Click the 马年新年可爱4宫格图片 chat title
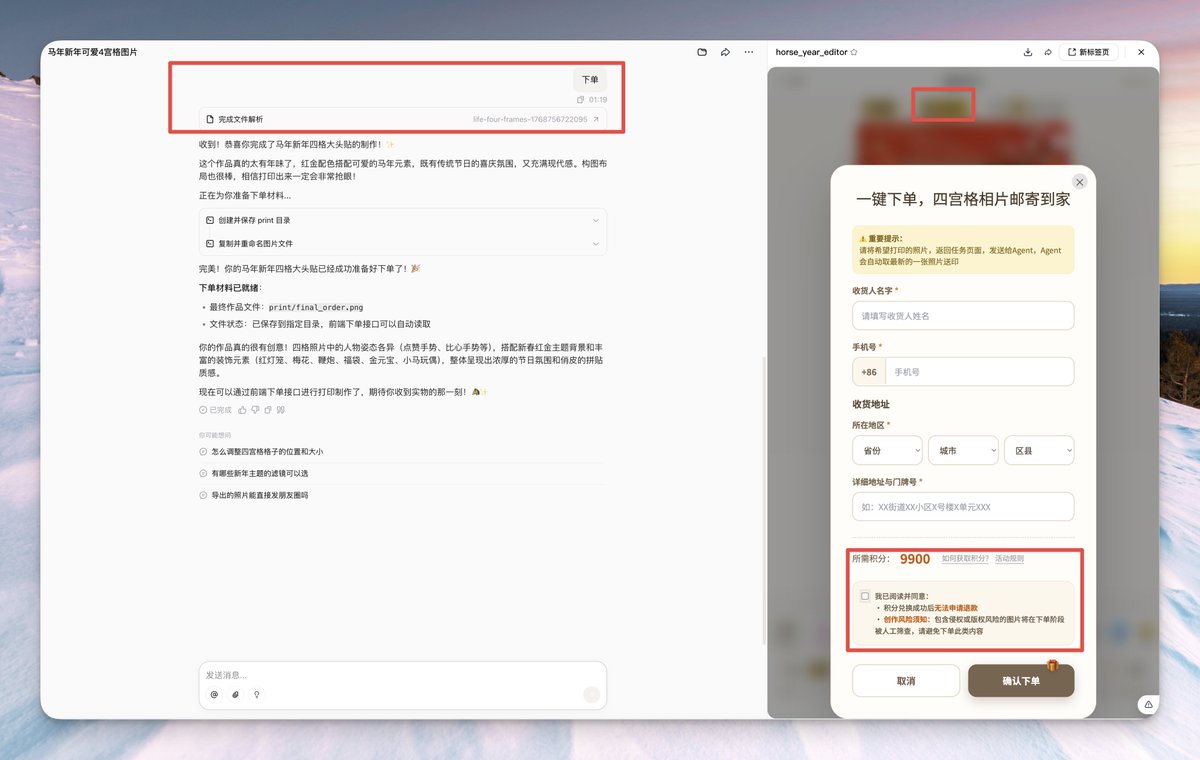The image size is (1200, 760). (x=93, y=52)
